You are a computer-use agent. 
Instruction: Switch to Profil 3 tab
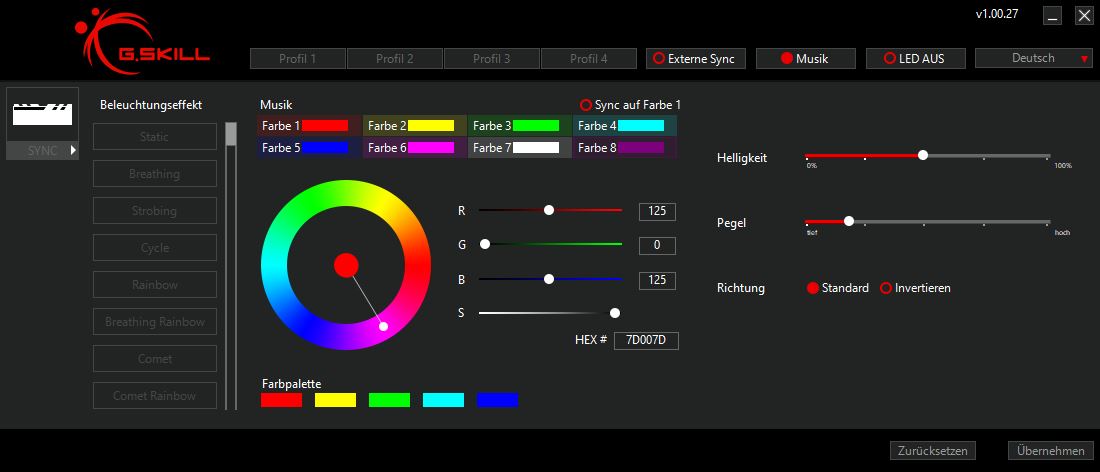click(x=491, y=59)
